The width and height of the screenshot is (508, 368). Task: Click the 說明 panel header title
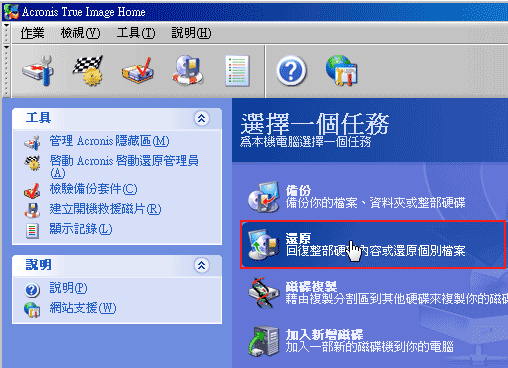(x=38, y=265)
